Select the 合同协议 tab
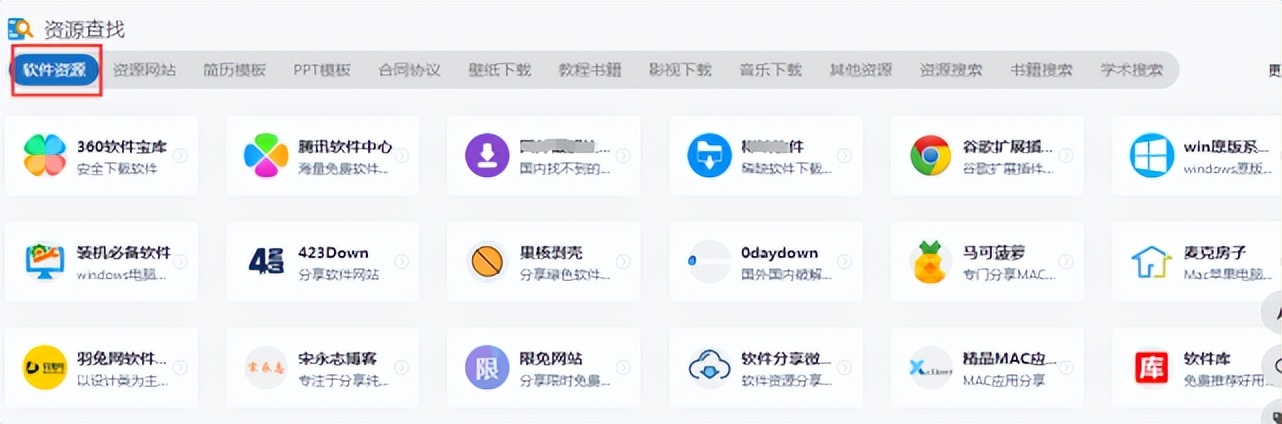 tap(409, 70)
